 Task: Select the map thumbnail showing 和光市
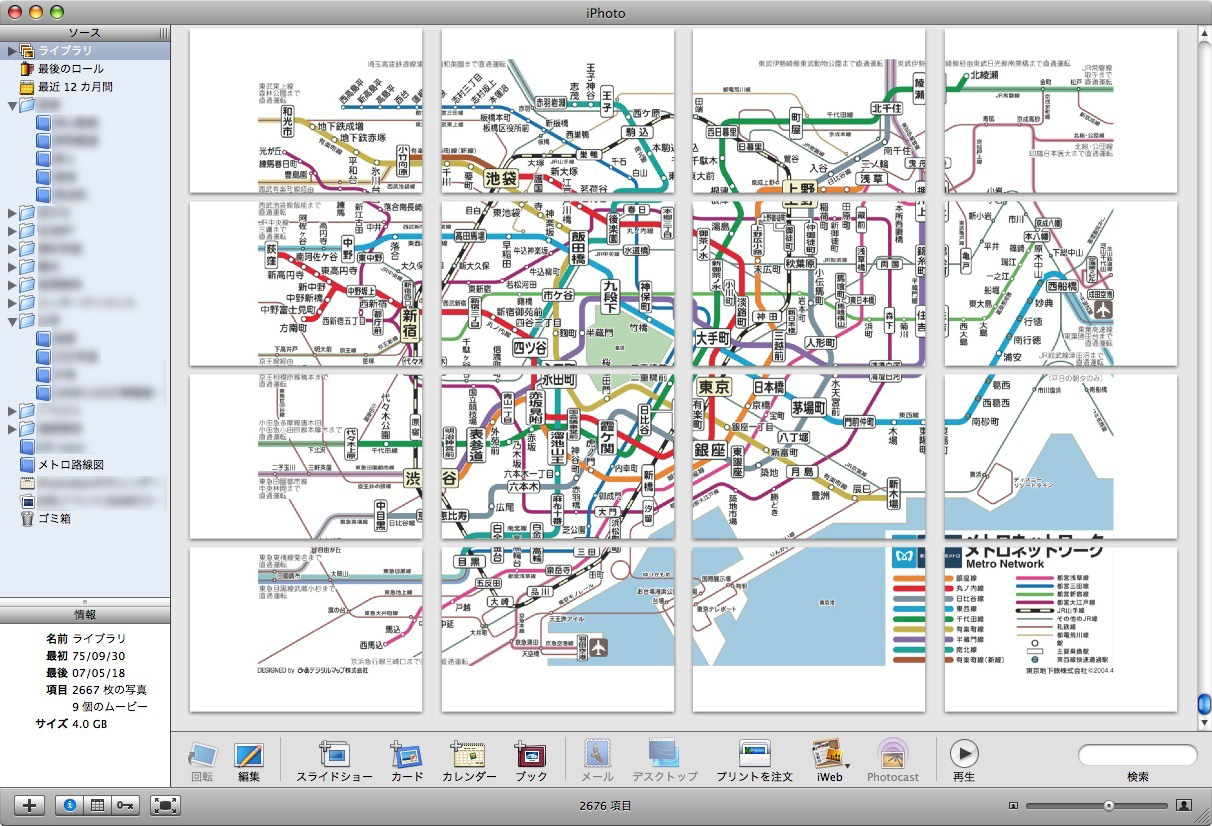click(x=306, y=110)
